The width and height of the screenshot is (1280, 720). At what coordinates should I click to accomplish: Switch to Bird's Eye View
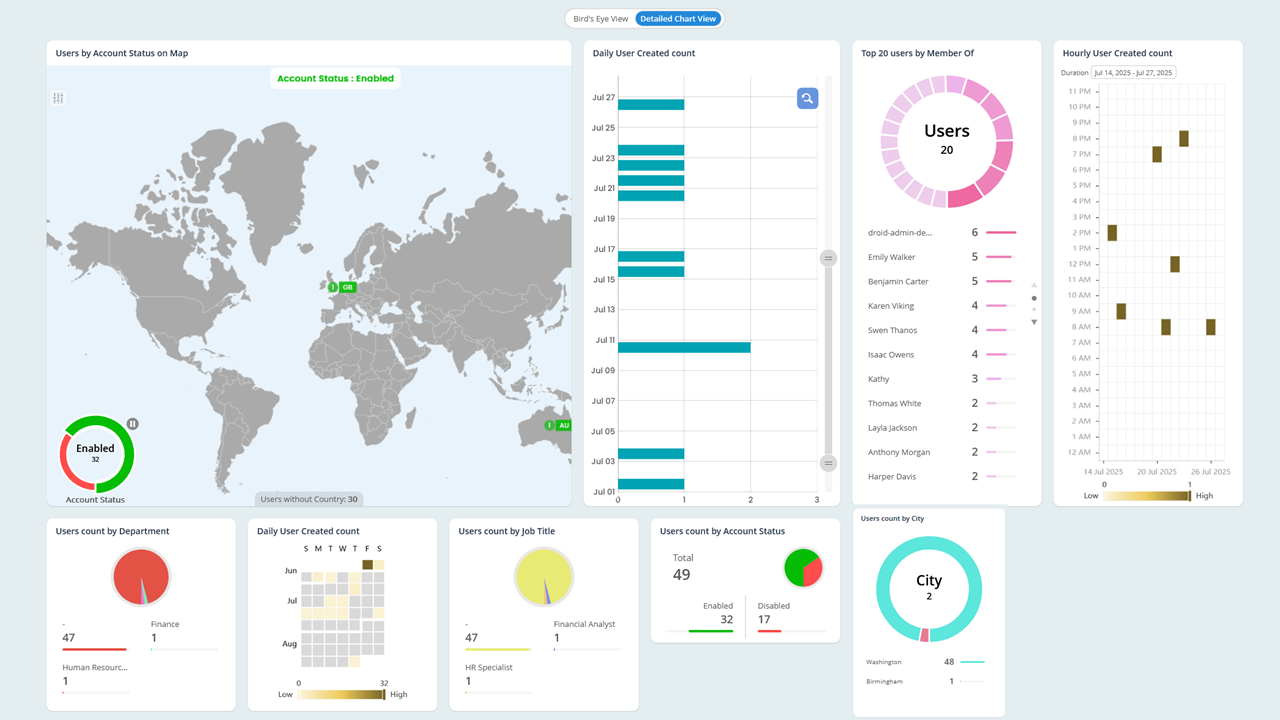point(599,18)
